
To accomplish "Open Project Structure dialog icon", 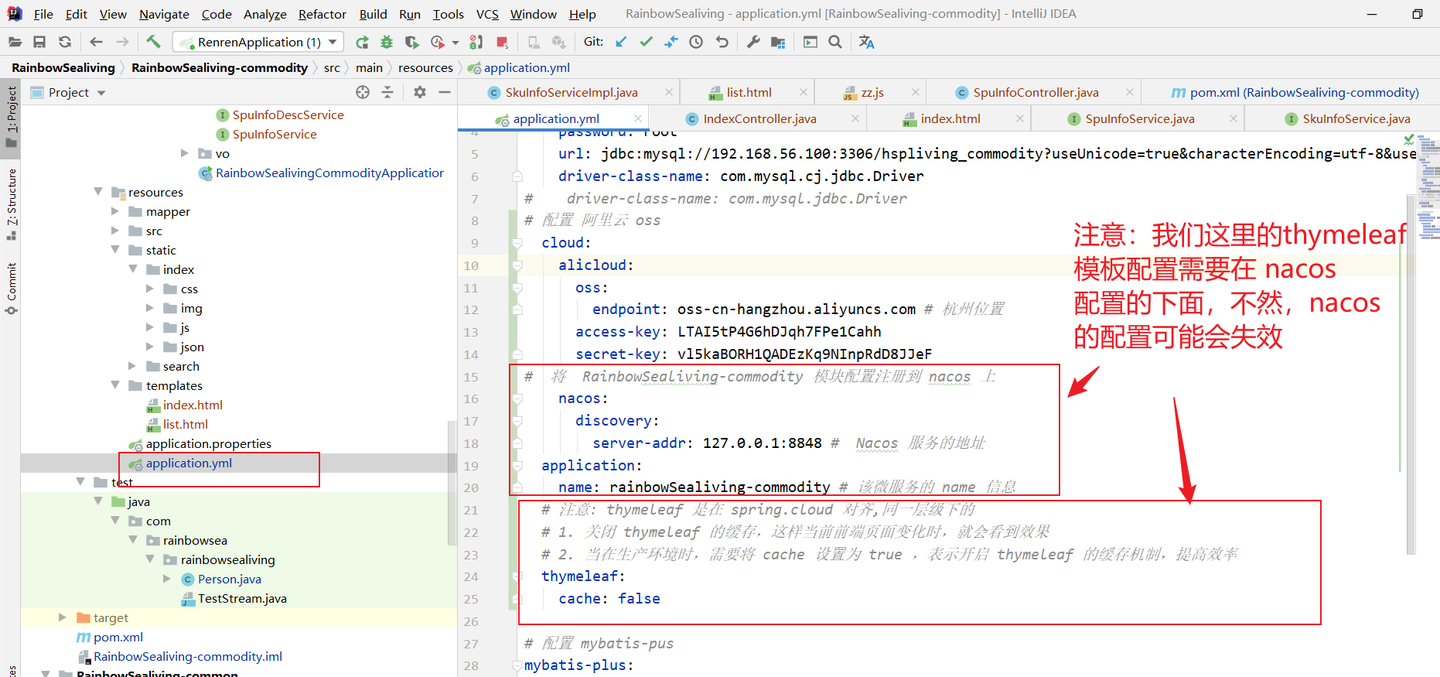I will point(778,41).
